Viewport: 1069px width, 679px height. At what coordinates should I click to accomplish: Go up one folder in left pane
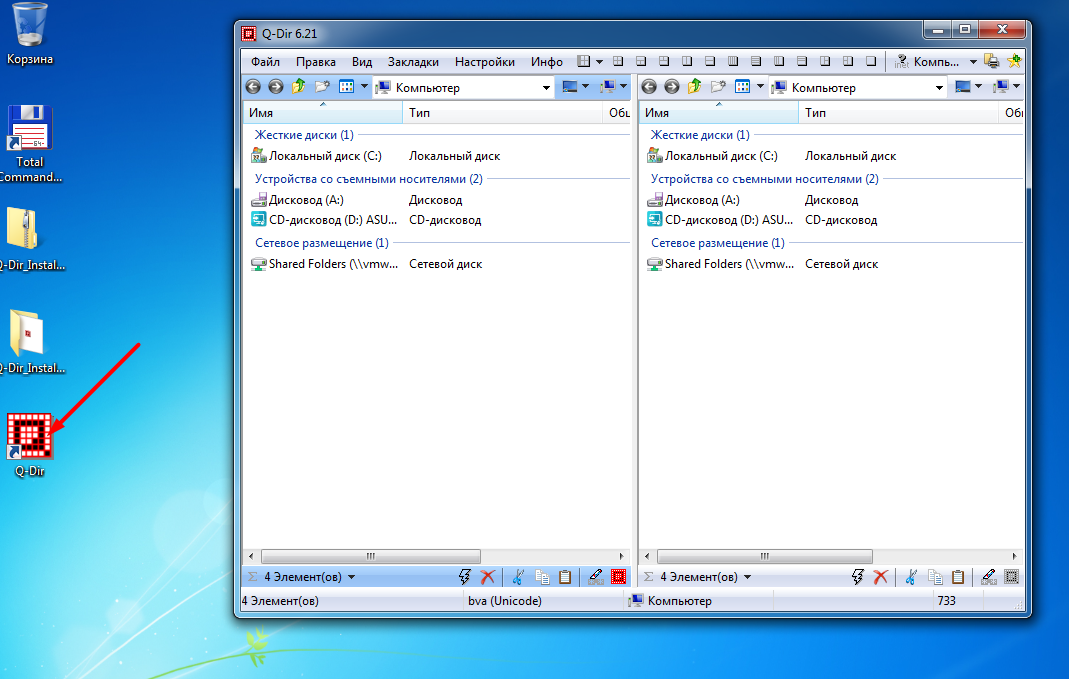299,87
